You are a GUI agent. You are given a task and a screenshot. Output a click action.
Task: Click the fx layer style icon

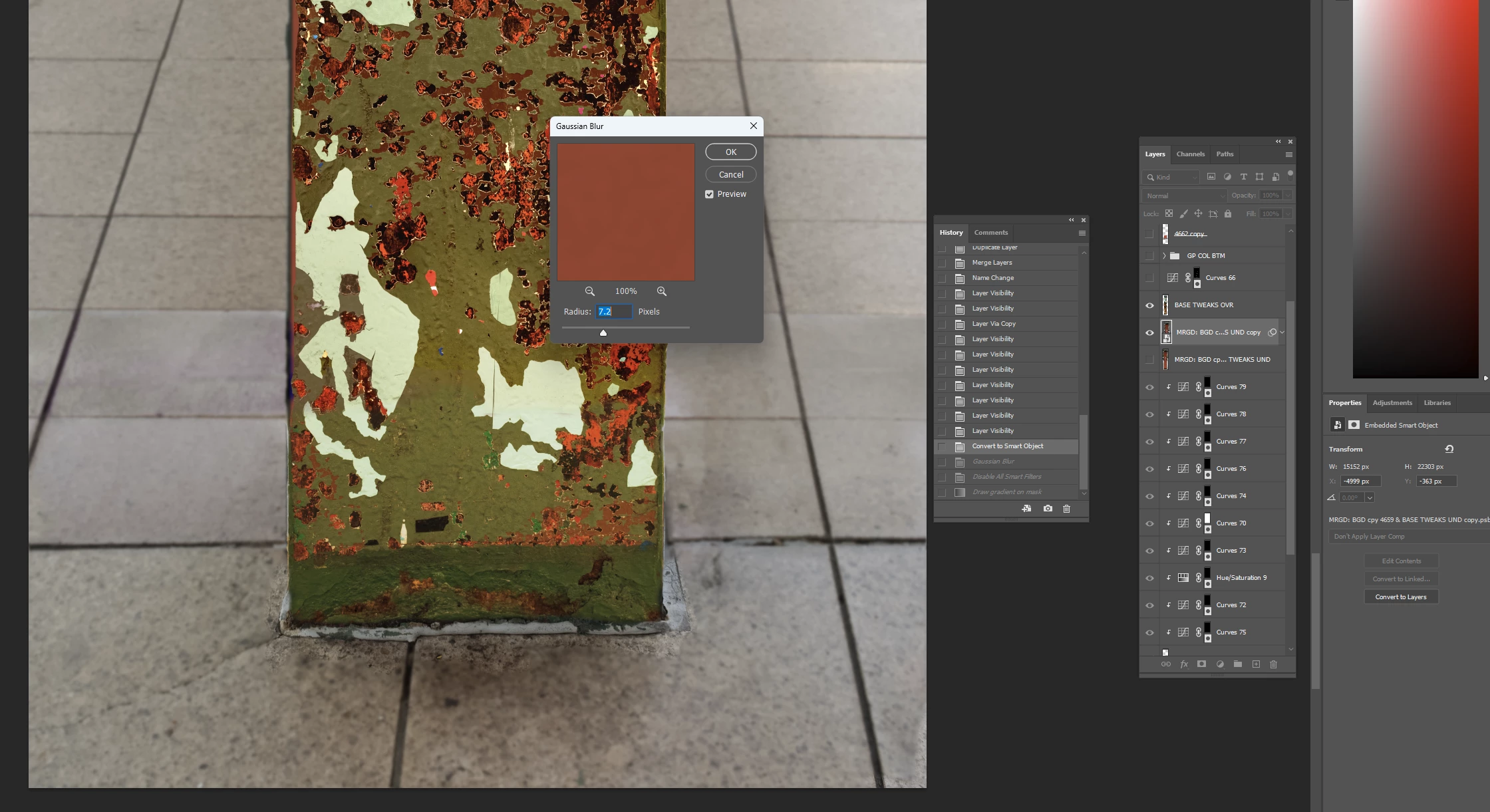coord(1184,664)
